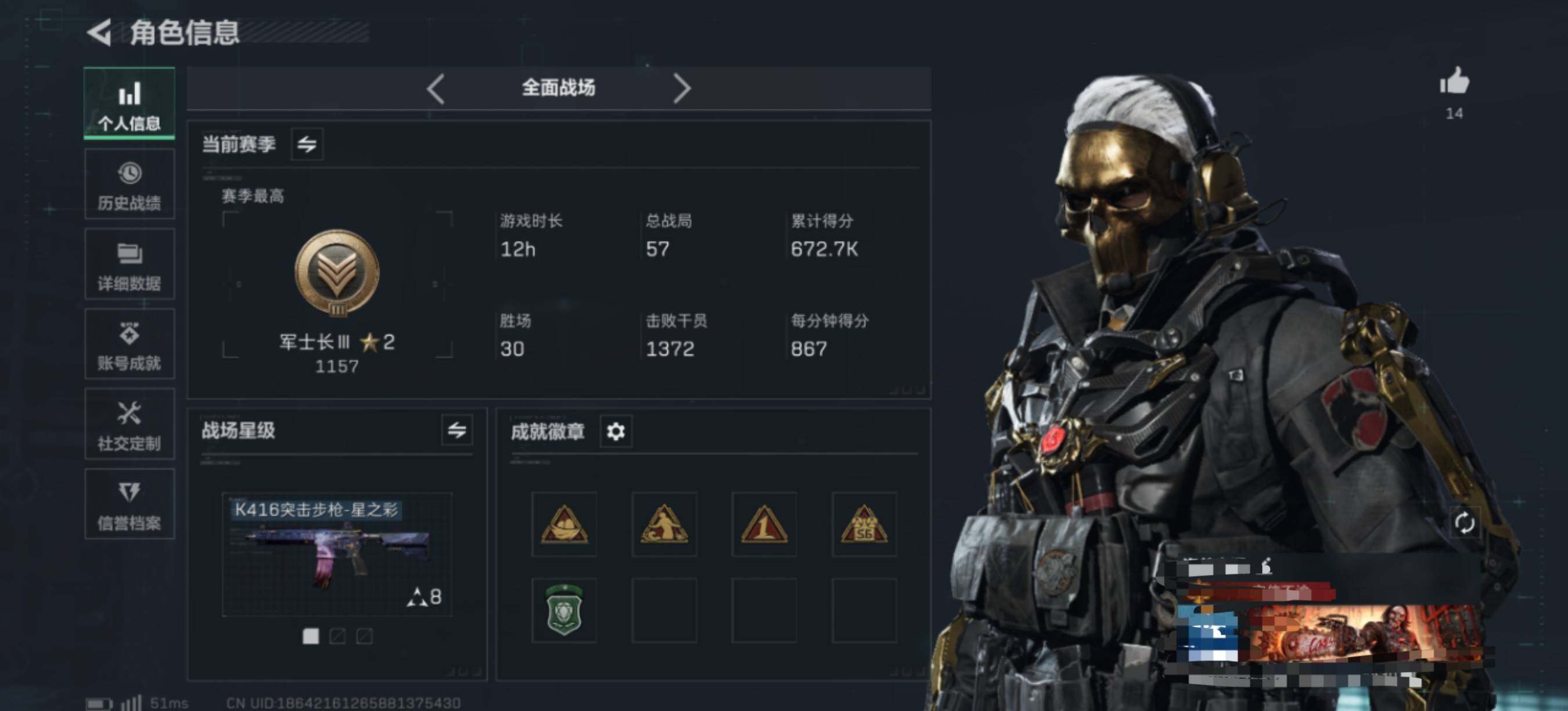The height and width of the screenshot is (711, 1568).
Task: Switch to previous mode with left chevron
Action: (x=435, y=89)
